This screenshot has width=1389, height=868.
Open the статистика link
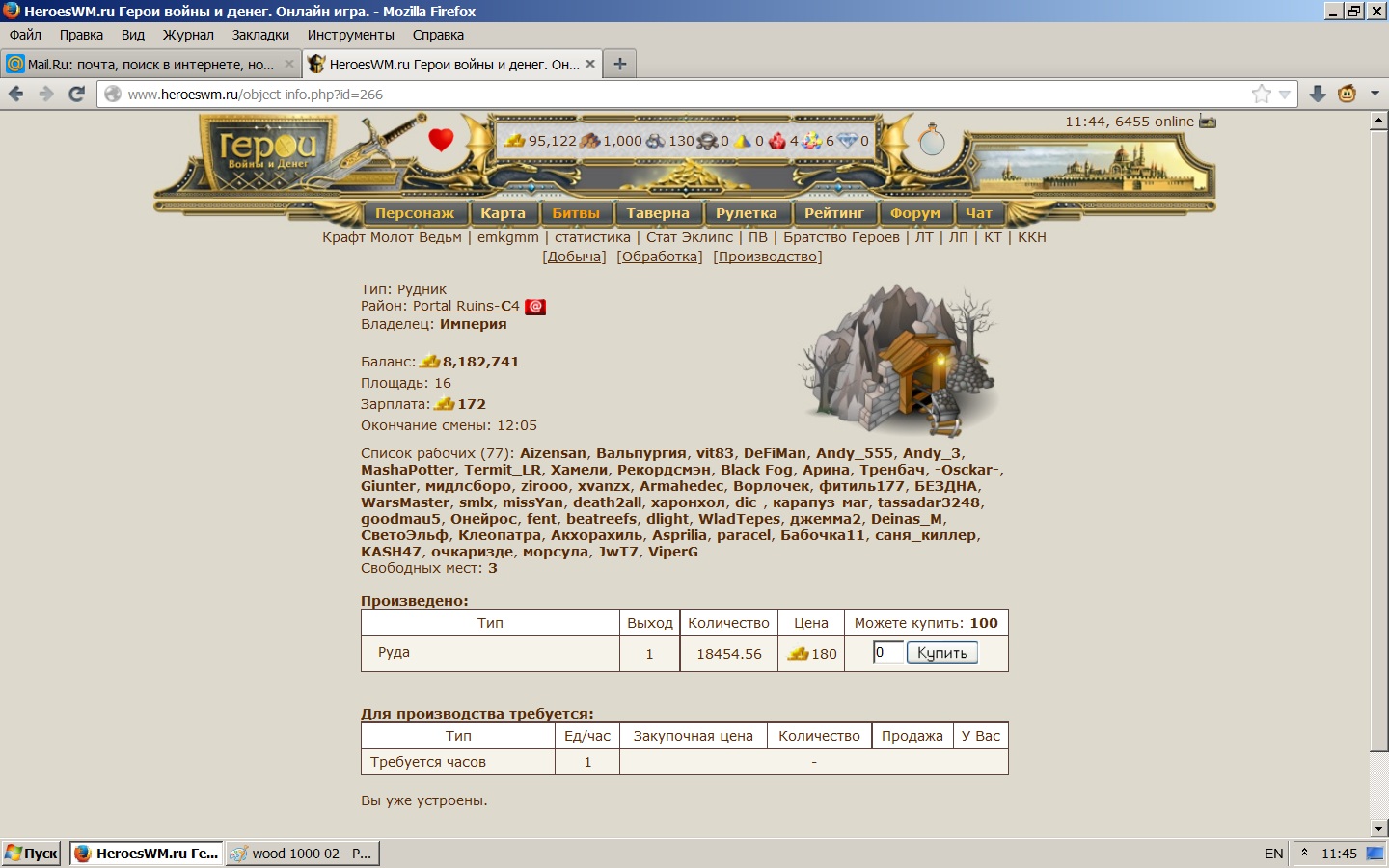click(x=592, y=237)
